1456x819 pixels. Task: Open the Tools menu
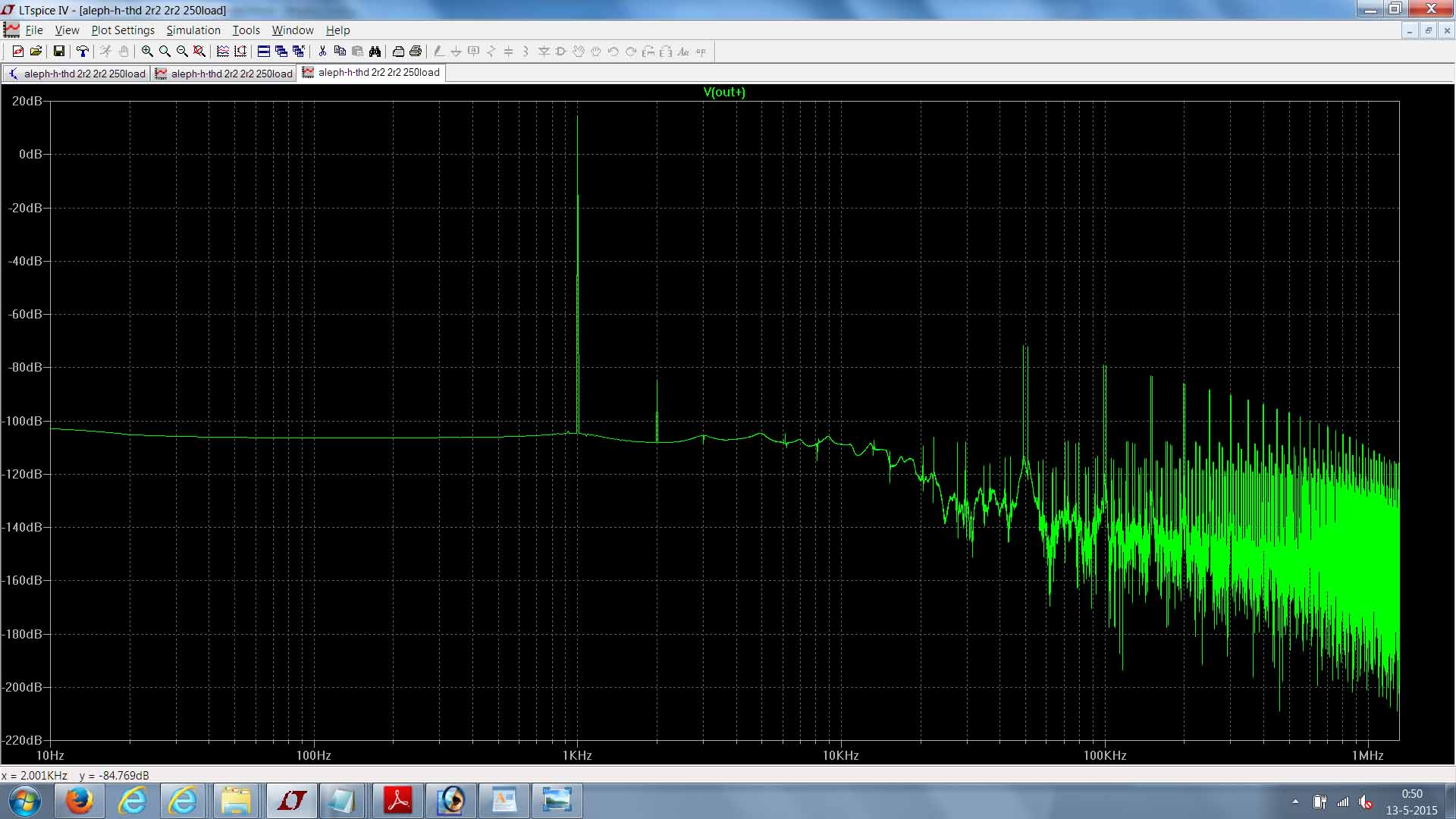246,30
